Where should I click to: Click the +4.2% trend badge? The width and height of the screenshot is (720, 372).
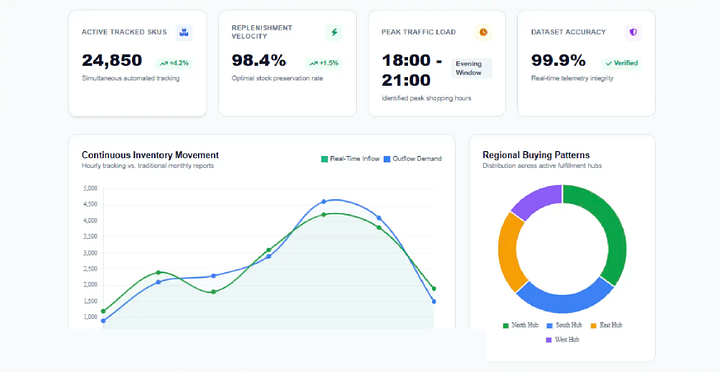pos(174,63)
